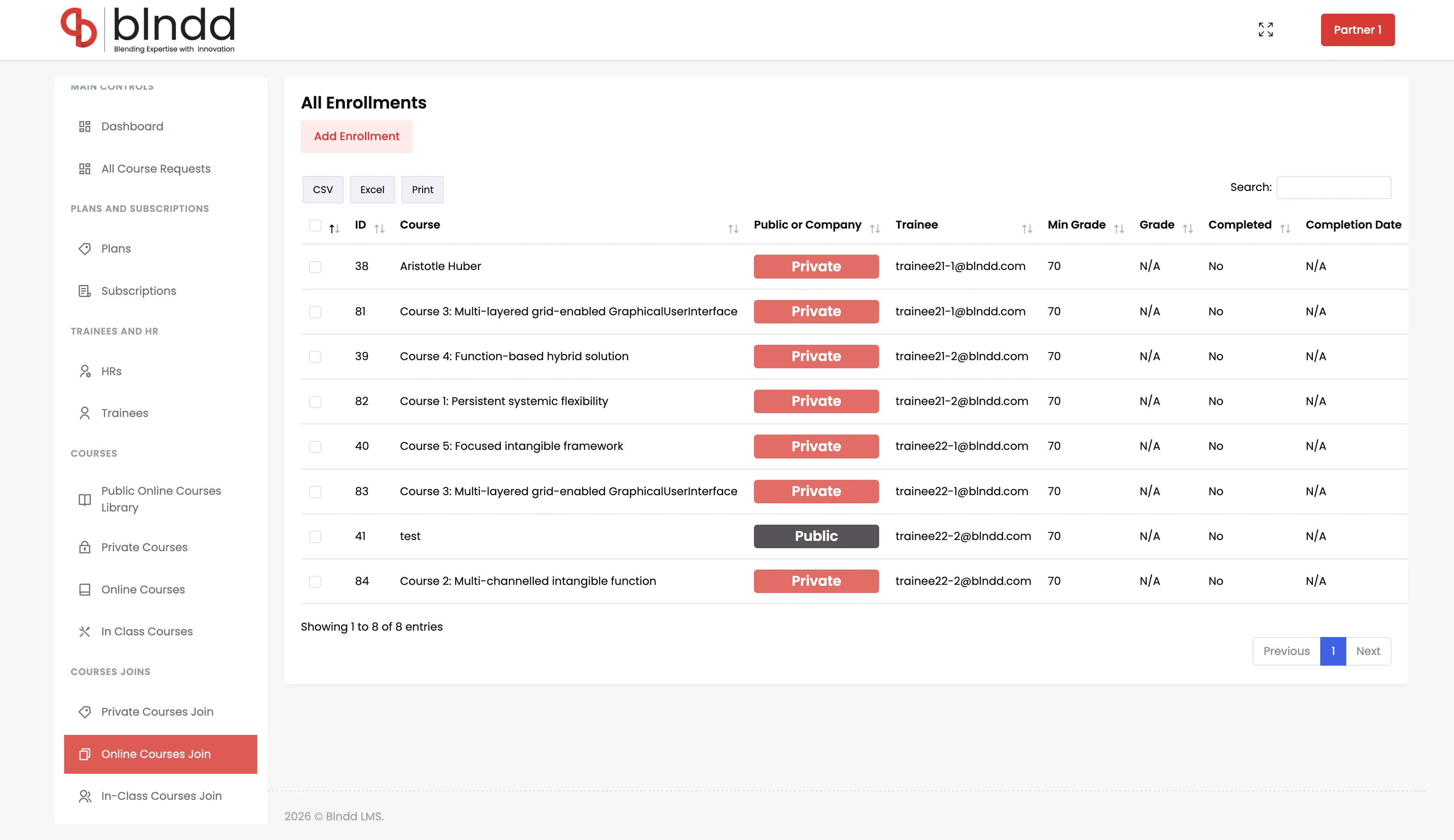This screenshot has width=1454, height=840.
Task: Go to Previous page
Action: pyautogui.click(x=1286, y=651)
